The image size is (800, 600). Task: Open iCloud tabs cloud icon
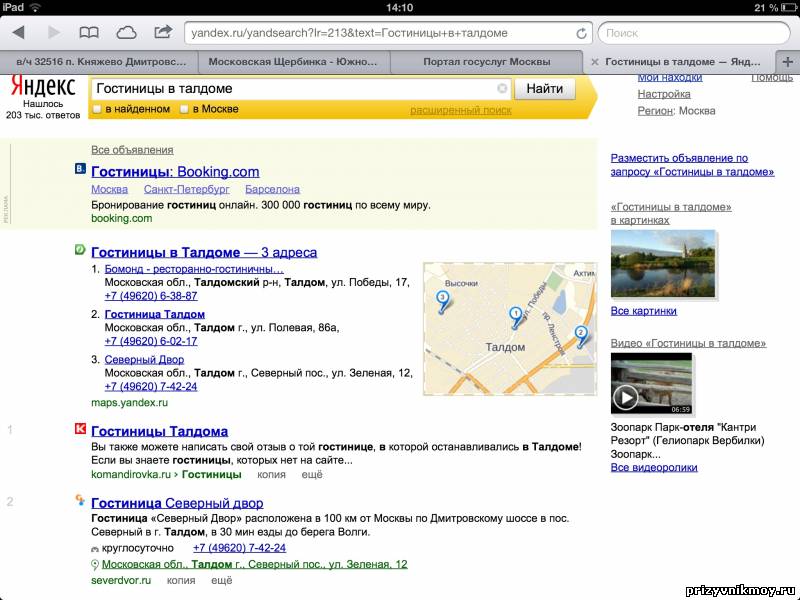click(127, 33)
